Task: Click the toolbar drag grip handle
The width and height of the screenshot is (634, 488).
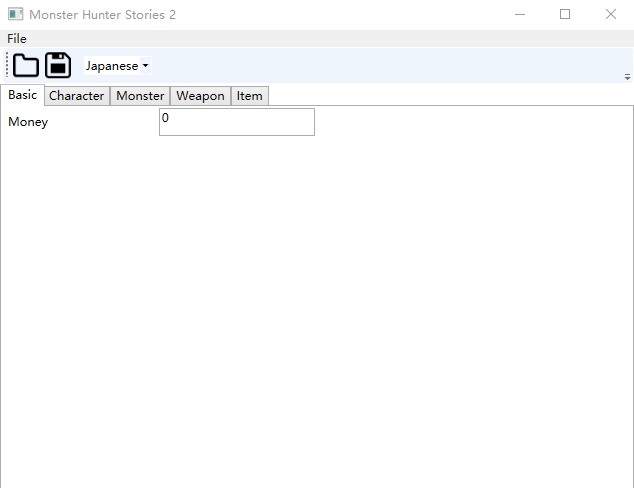Action: 7,65
